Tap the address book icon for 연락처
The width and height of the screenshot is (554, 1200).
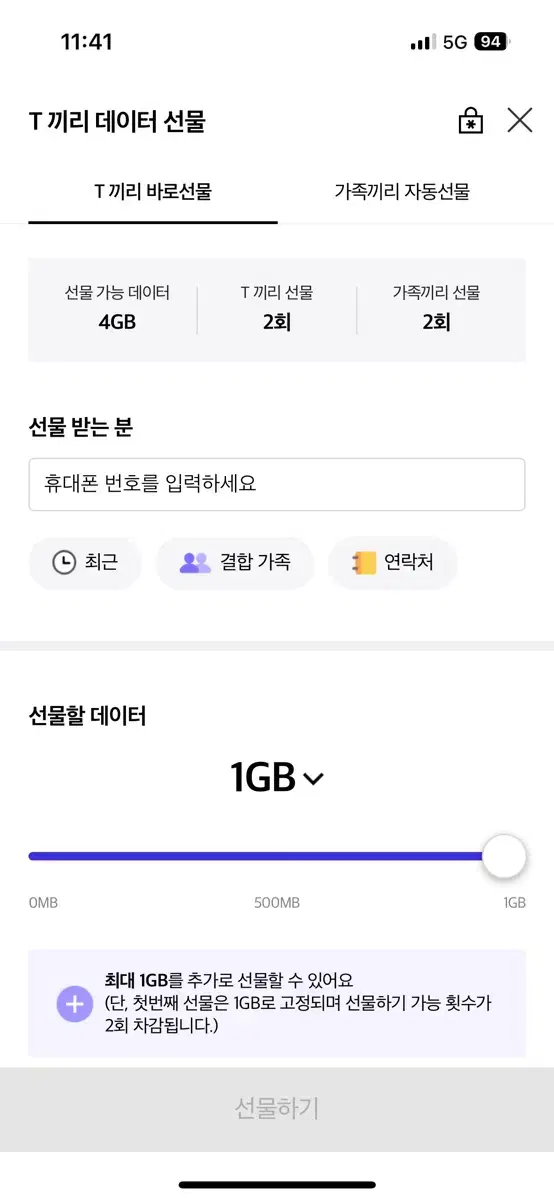tap(363, 562)
